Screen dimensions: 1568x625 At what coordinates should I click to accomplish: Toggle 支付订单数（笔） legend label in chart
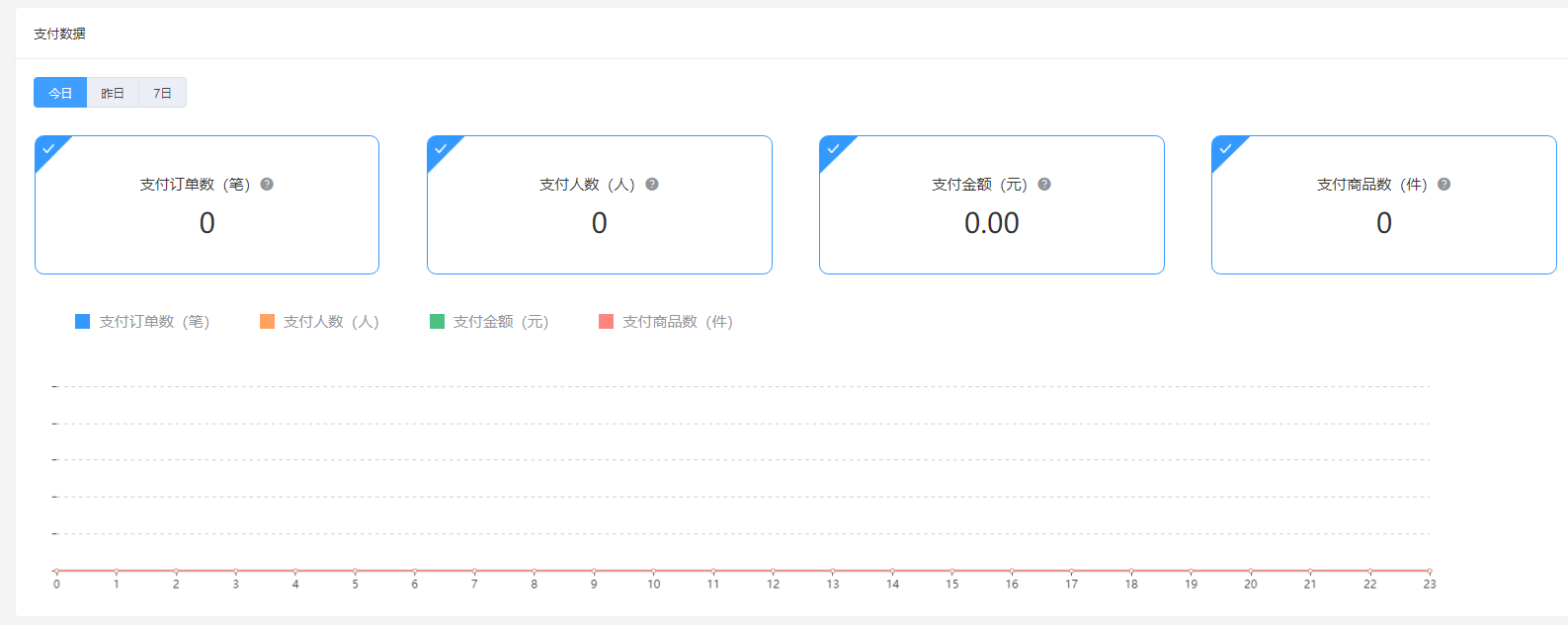[x=154, y=322]
